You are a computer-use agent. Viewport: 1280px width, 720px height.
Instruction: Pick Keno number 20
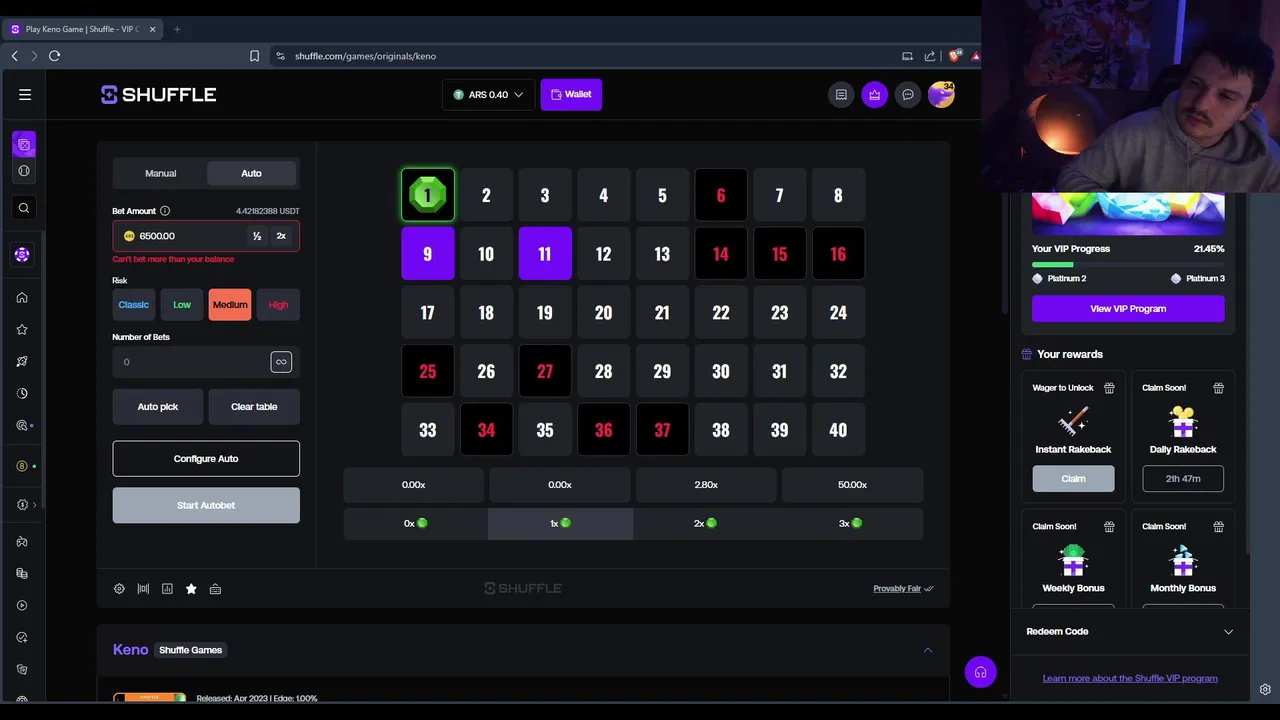(x=603, y=313)
